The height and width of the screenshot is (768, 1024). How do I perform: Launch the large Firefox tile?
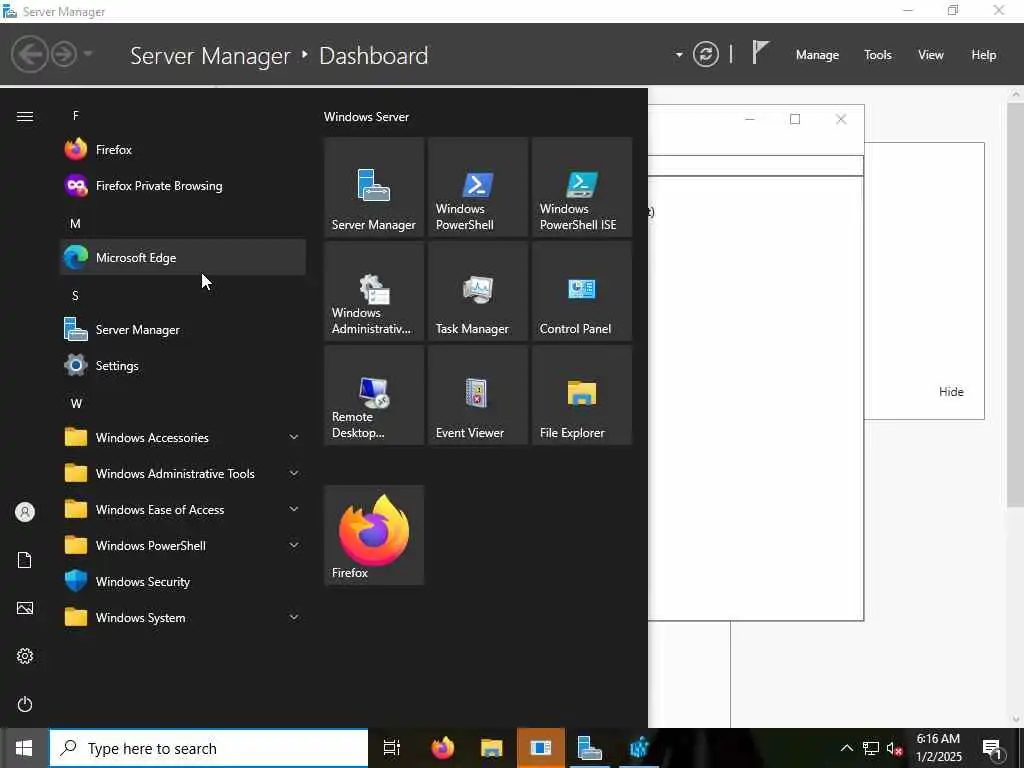[374, 535]
